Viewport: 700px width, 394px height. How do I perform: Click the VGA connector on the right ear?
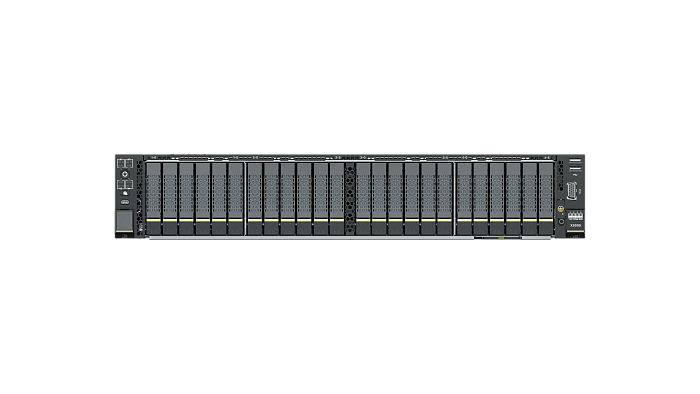572,191
